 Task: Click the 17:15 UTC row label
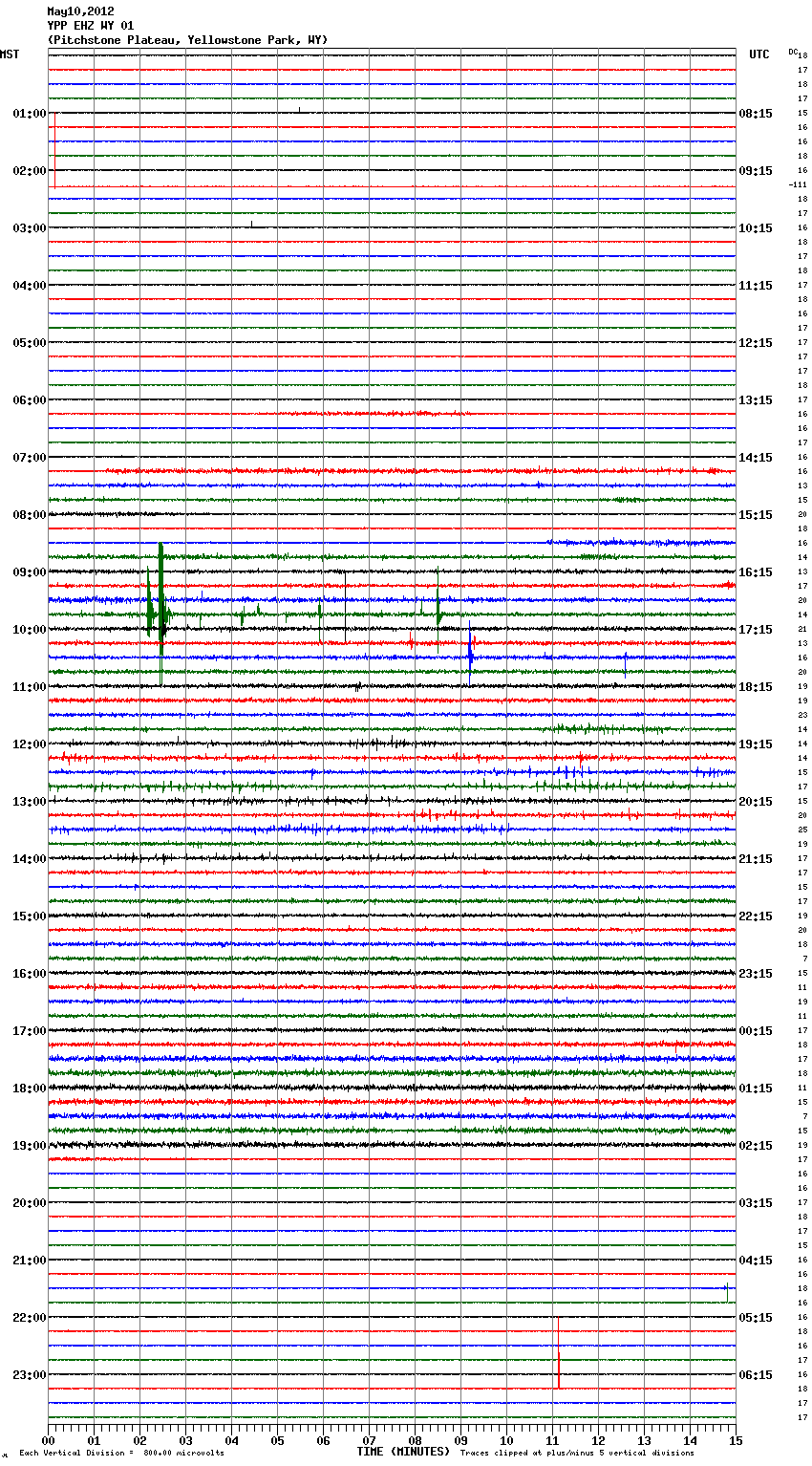tap(756, 630)
